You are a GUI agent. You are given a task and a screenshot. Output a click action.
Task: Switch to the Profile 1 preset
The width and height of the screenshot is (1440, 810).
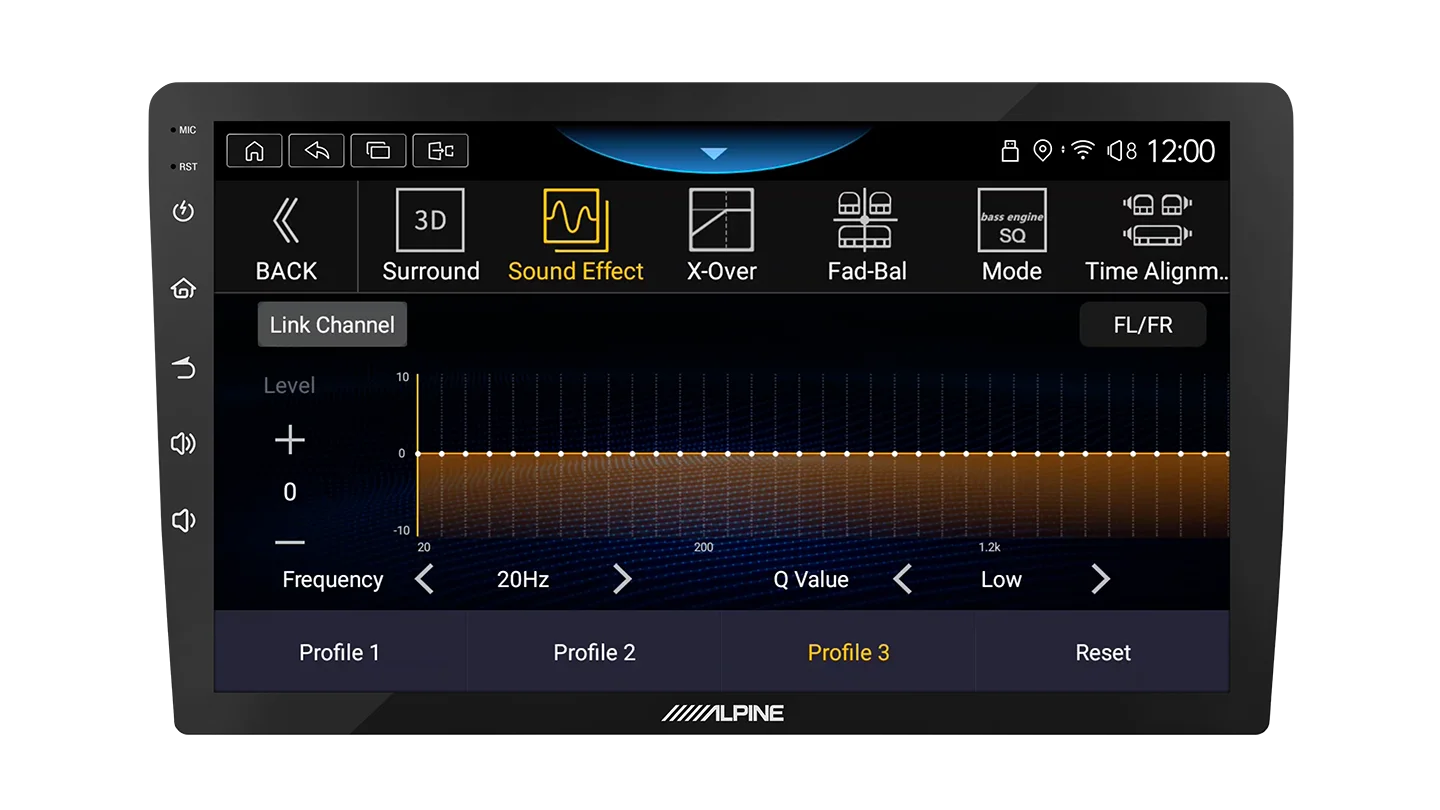pyautogui.click(x=340, y=652)
